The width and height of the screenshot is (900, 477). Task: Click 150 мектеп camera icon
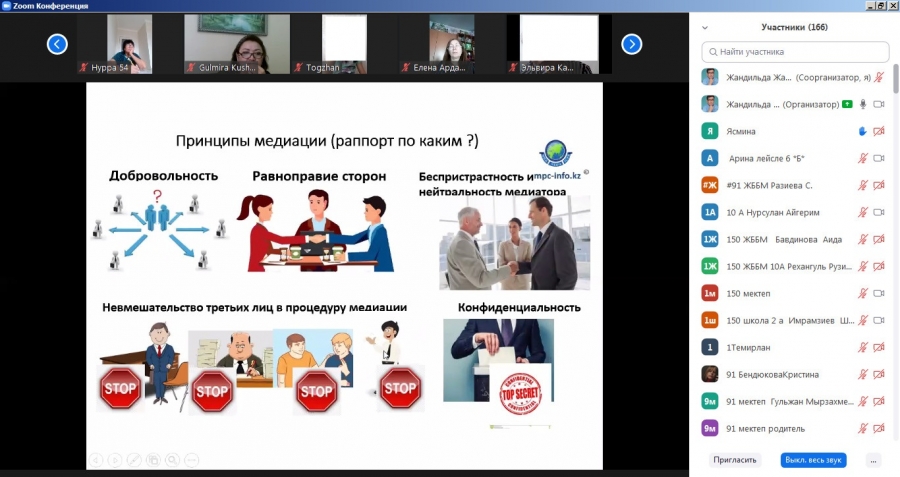[x=879, y=293]
